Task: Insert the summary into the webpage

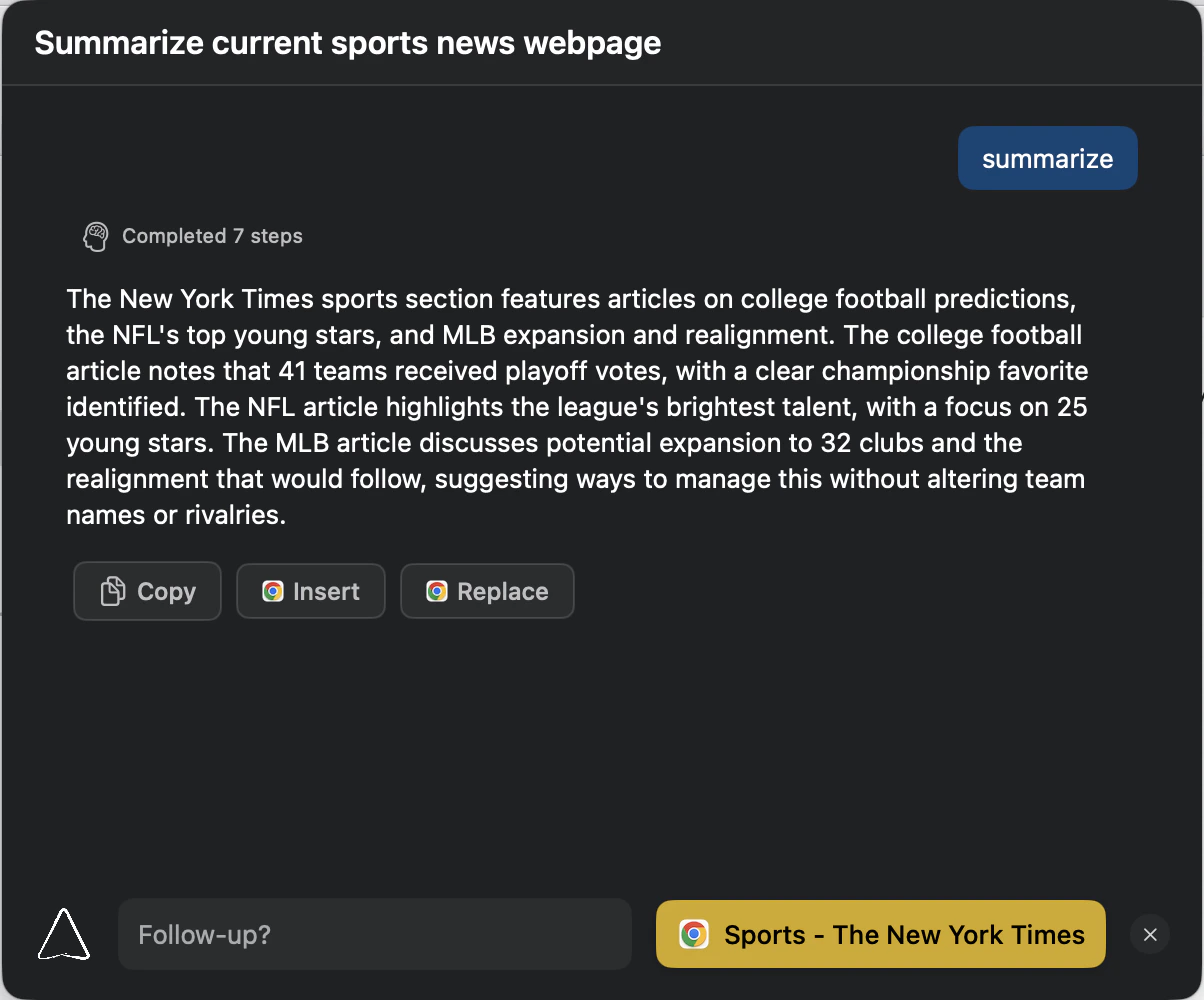Action: (310, 591)
